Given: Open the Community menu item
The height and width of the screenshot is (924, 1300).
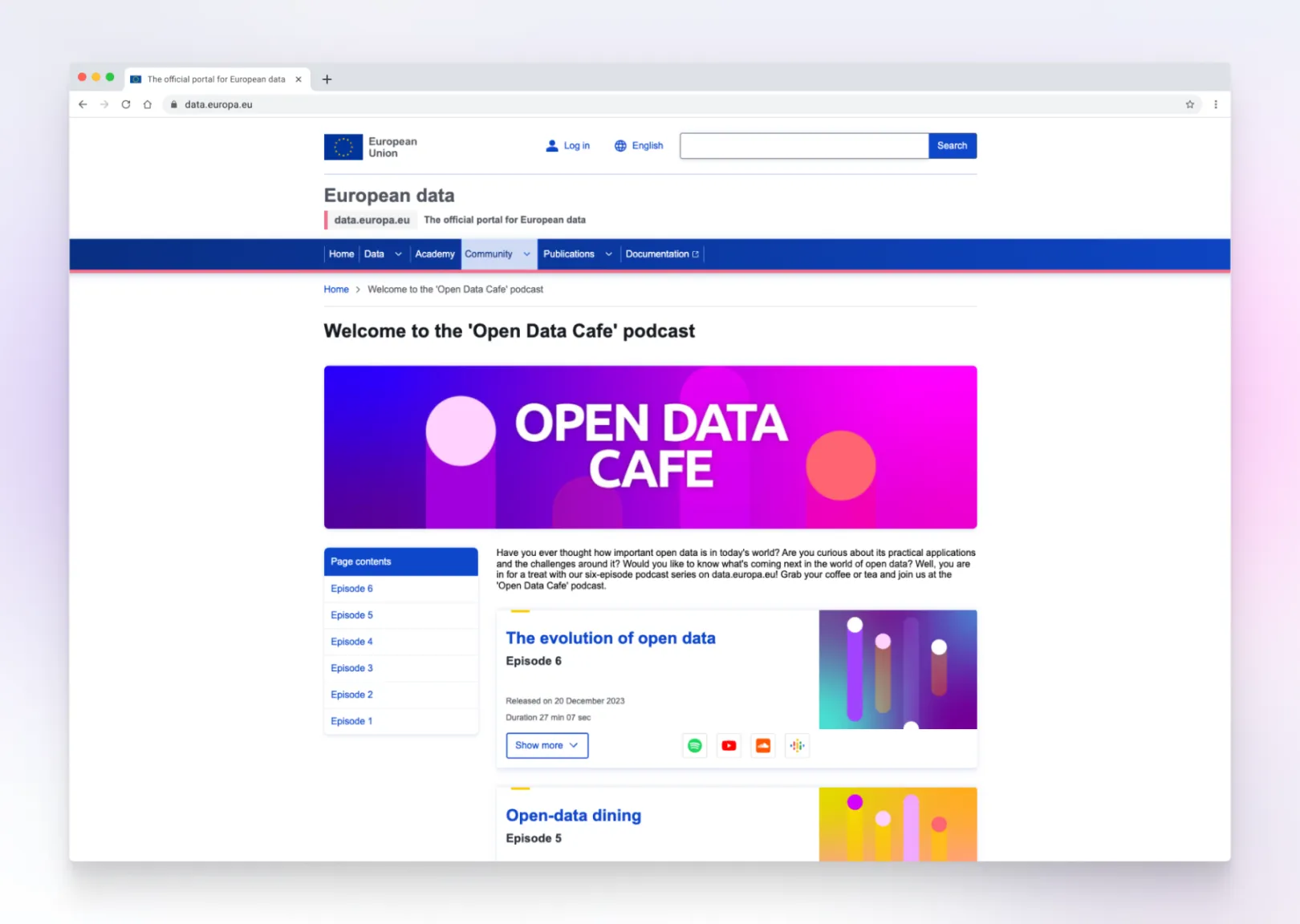Looking at the screenshot, I should pyautogui.click(x=489, y=254).
